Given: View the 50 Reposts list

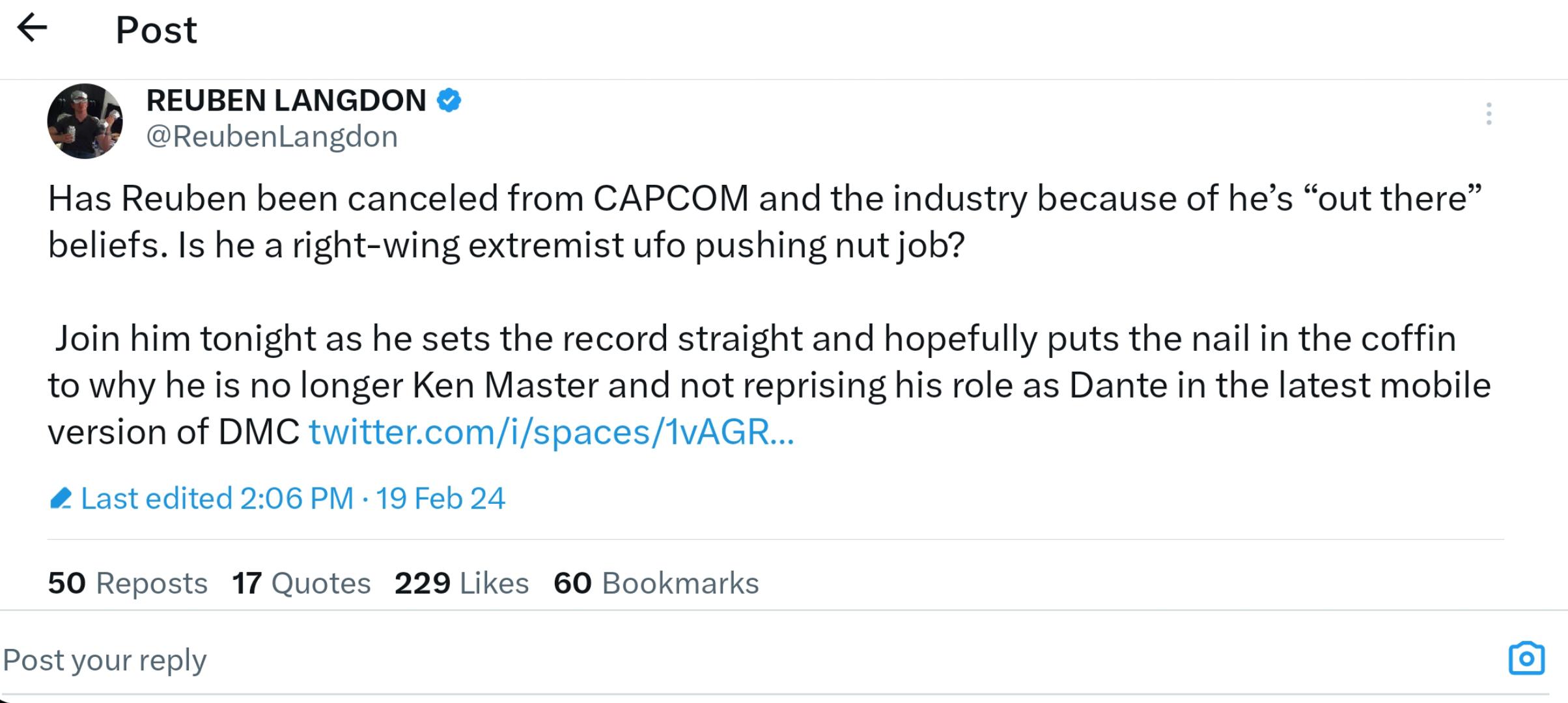Looking at the screenshot, I should pyautogui.click(x=128, y=583).
